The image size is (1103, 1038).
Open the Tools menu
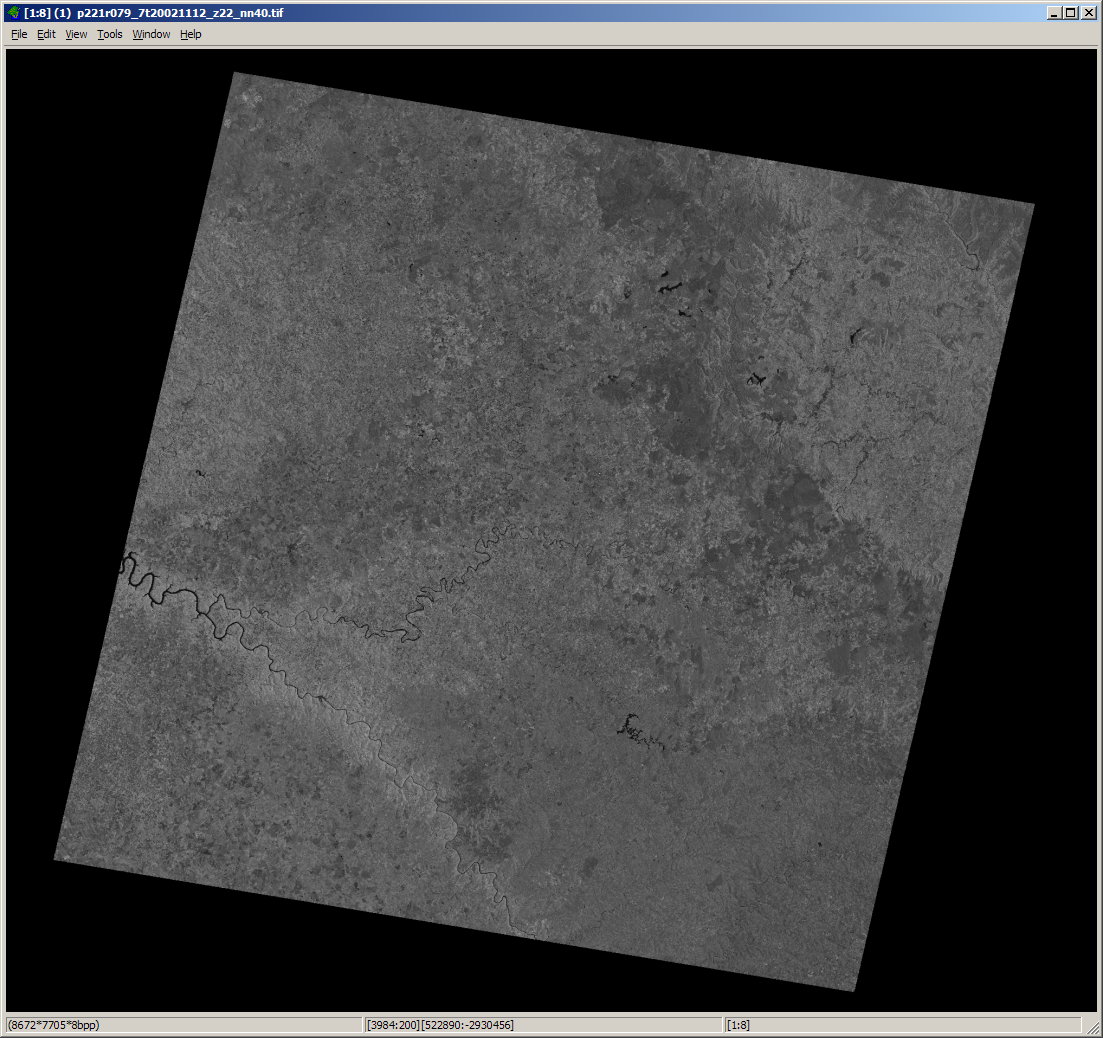(x=110, y=34)
